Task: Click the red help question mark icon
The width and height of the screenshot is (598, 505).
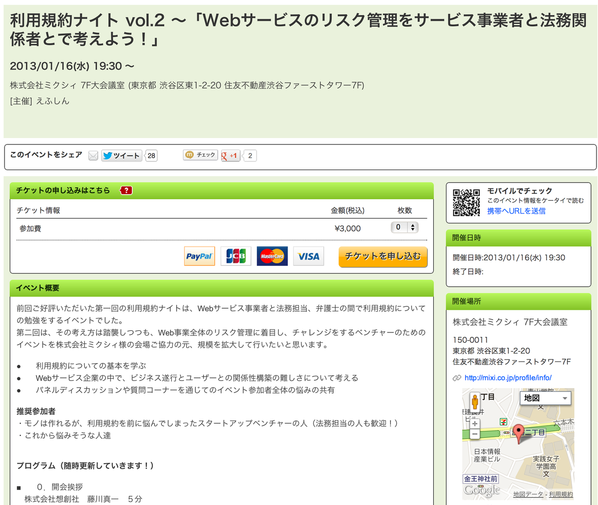Action: tap(126, 190)
